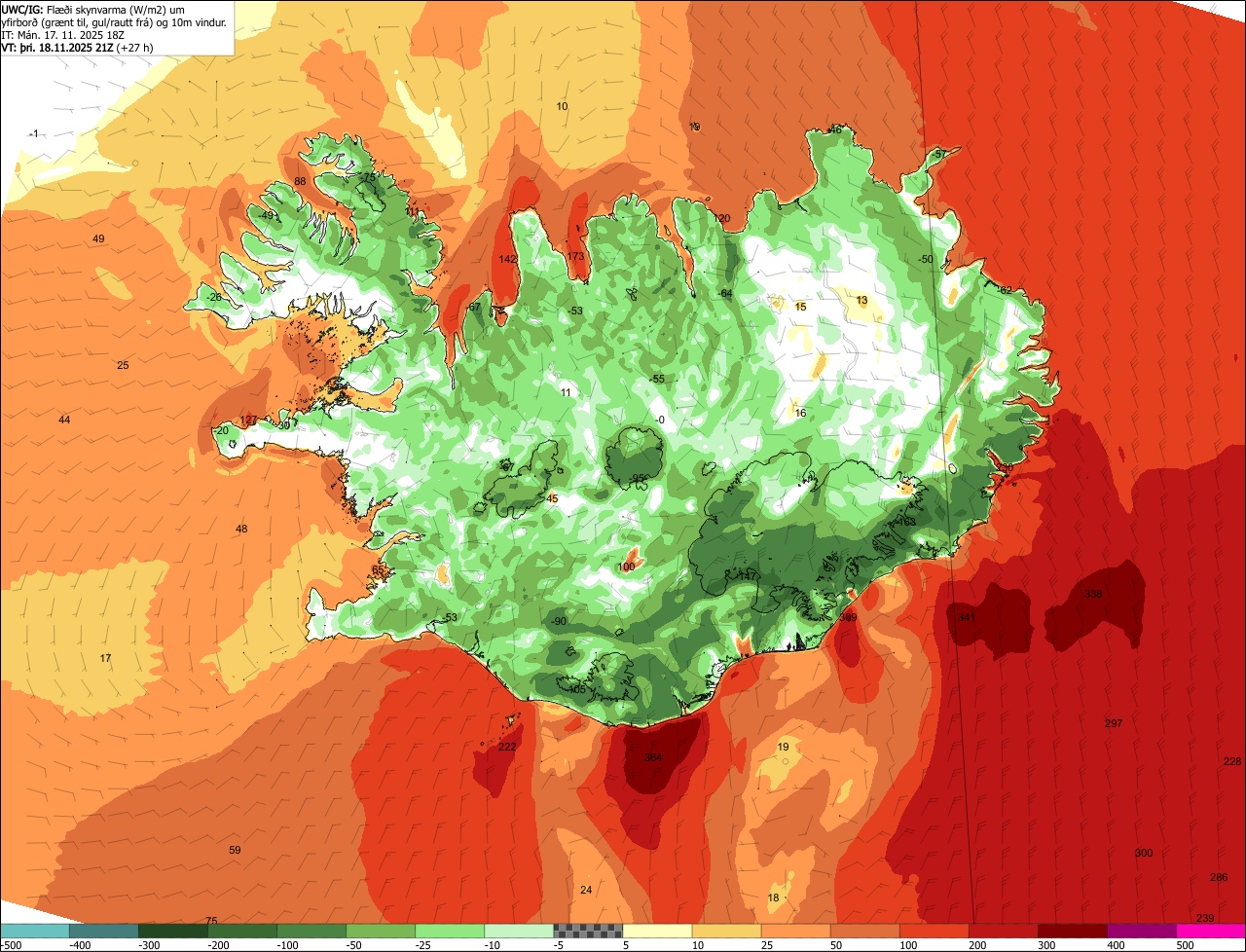
Task: Click the 120 value on the north coast
Action: 721,218
